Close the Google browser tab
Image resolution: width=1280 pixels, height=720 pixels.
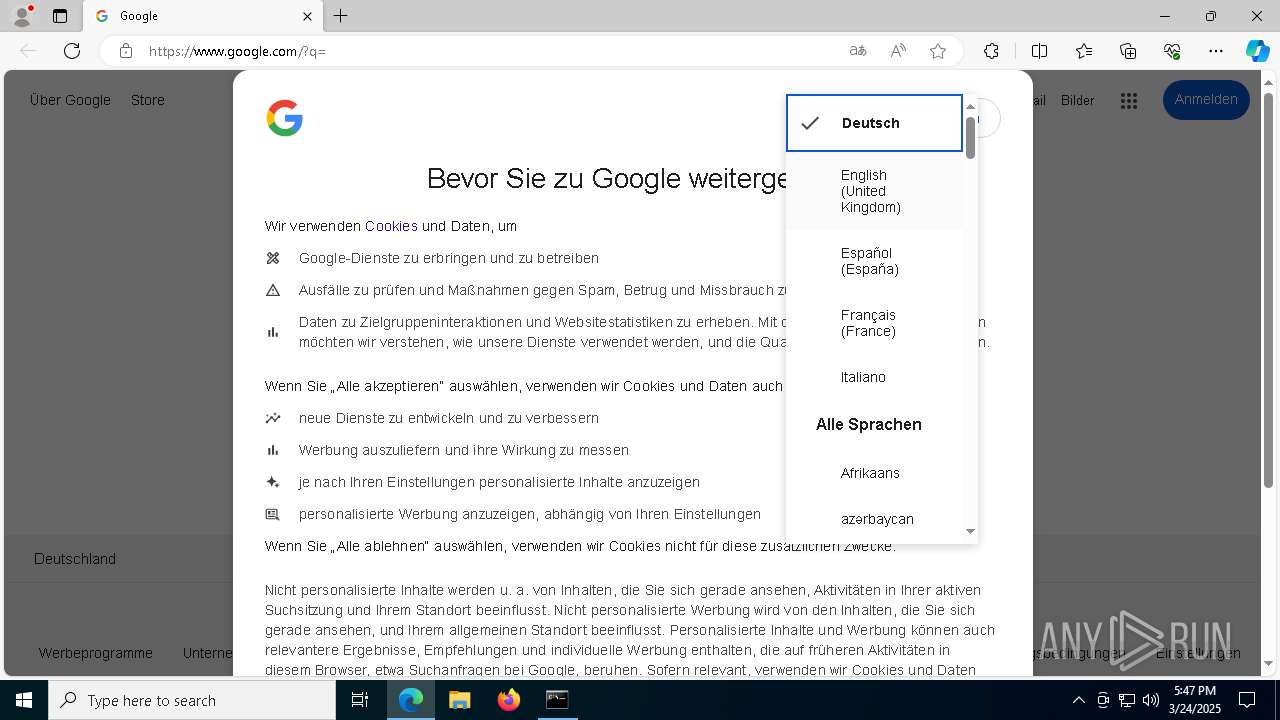307,16
